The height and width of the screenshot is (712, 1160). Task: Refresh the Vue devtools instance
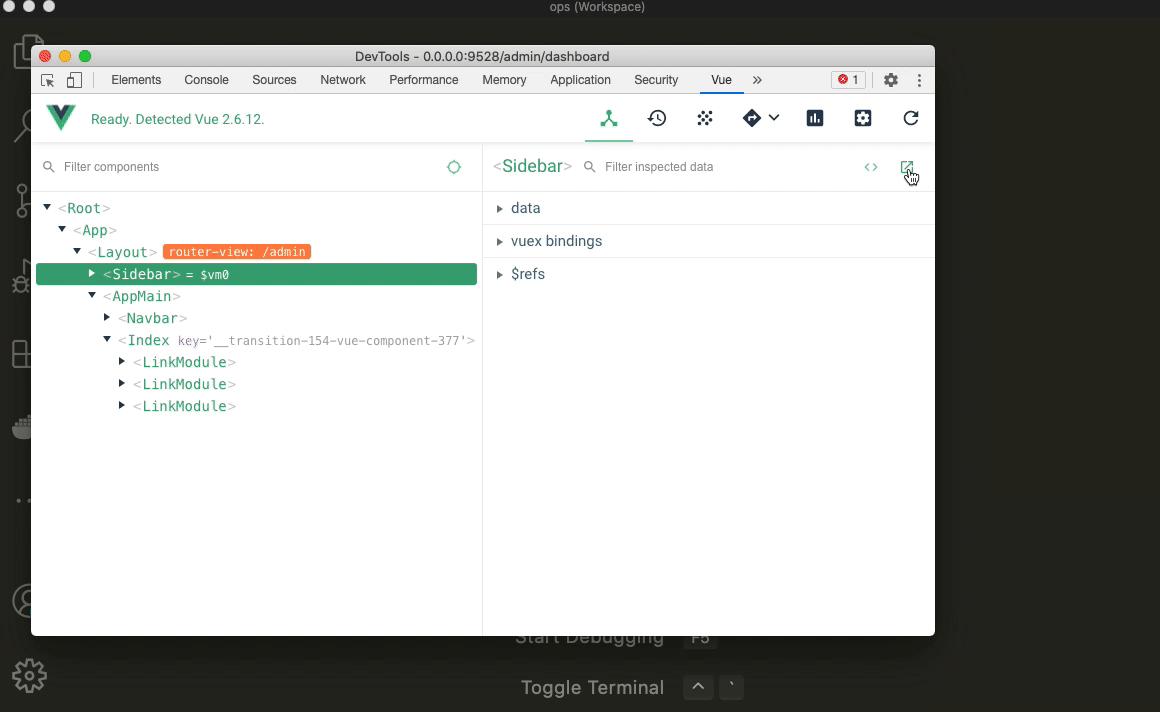pyautogui.click(x=910, y=118)
